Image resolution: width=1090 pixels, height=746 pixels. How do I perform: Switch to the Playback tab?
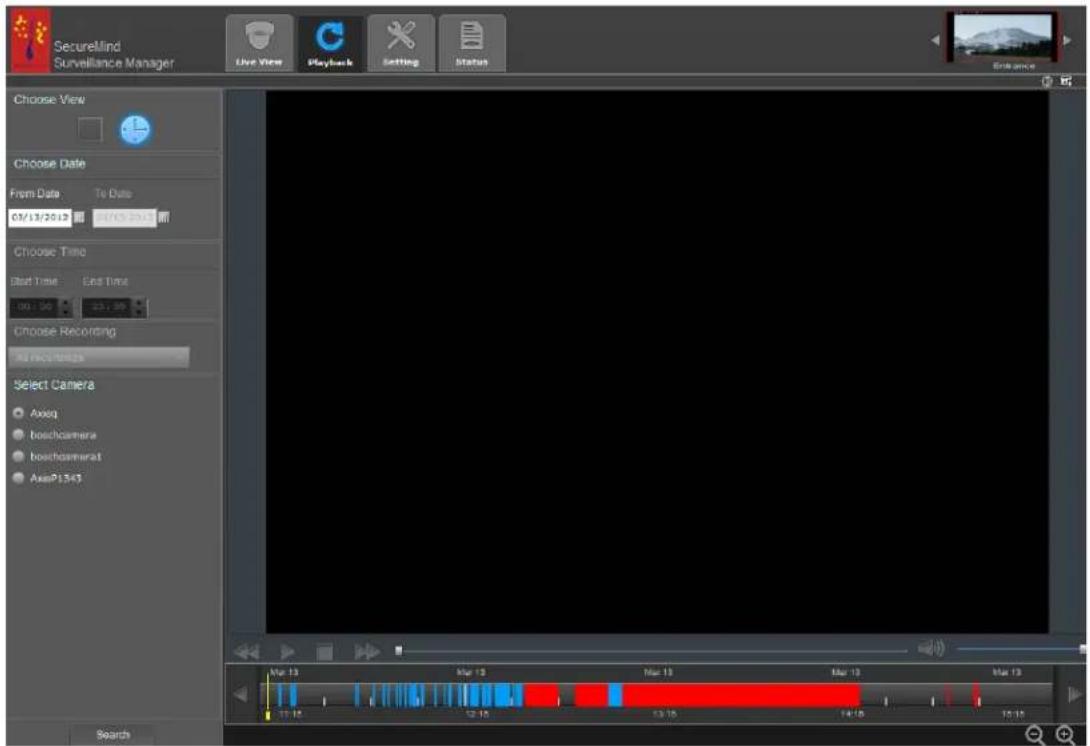point(330,43)
